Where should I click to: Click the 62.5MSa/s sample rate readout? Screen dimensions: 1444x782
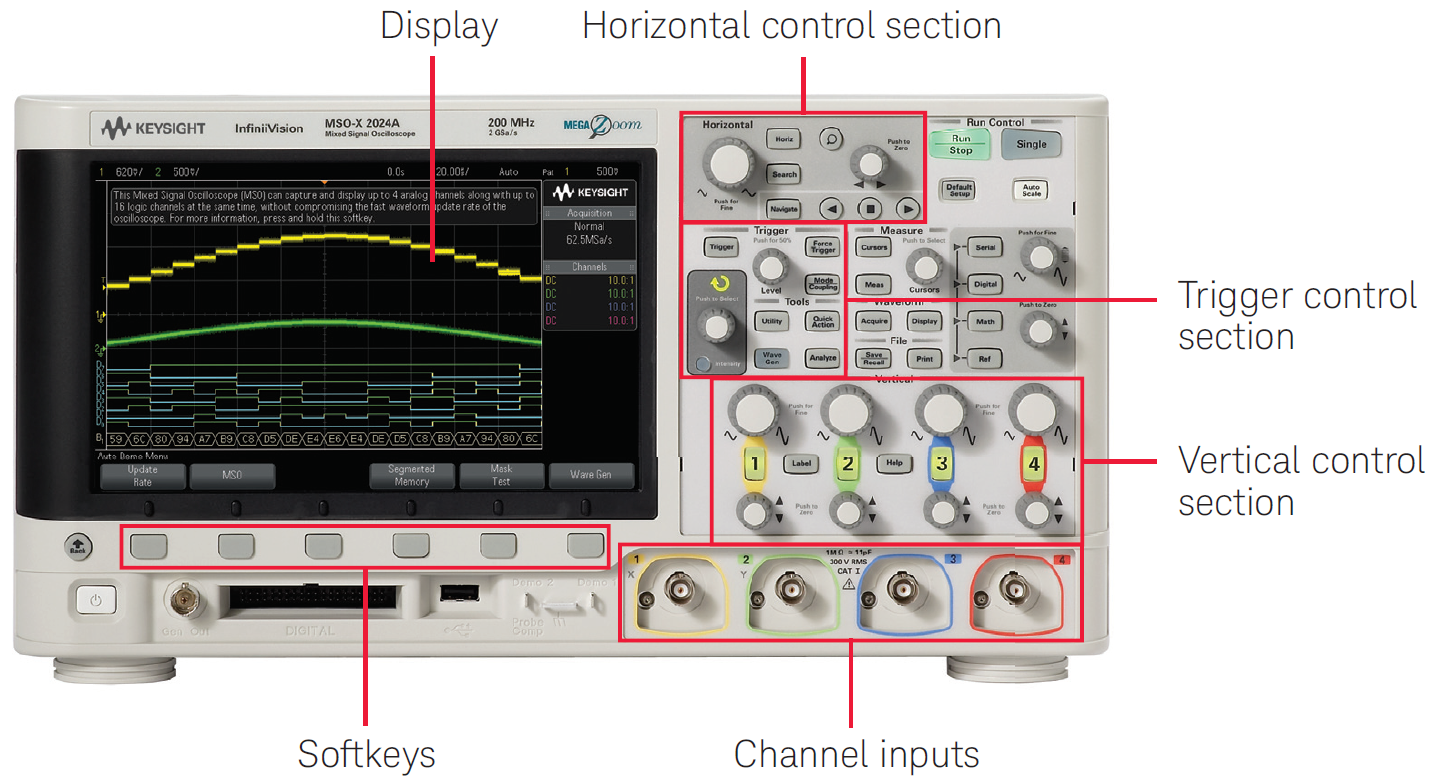click(589, 240)
